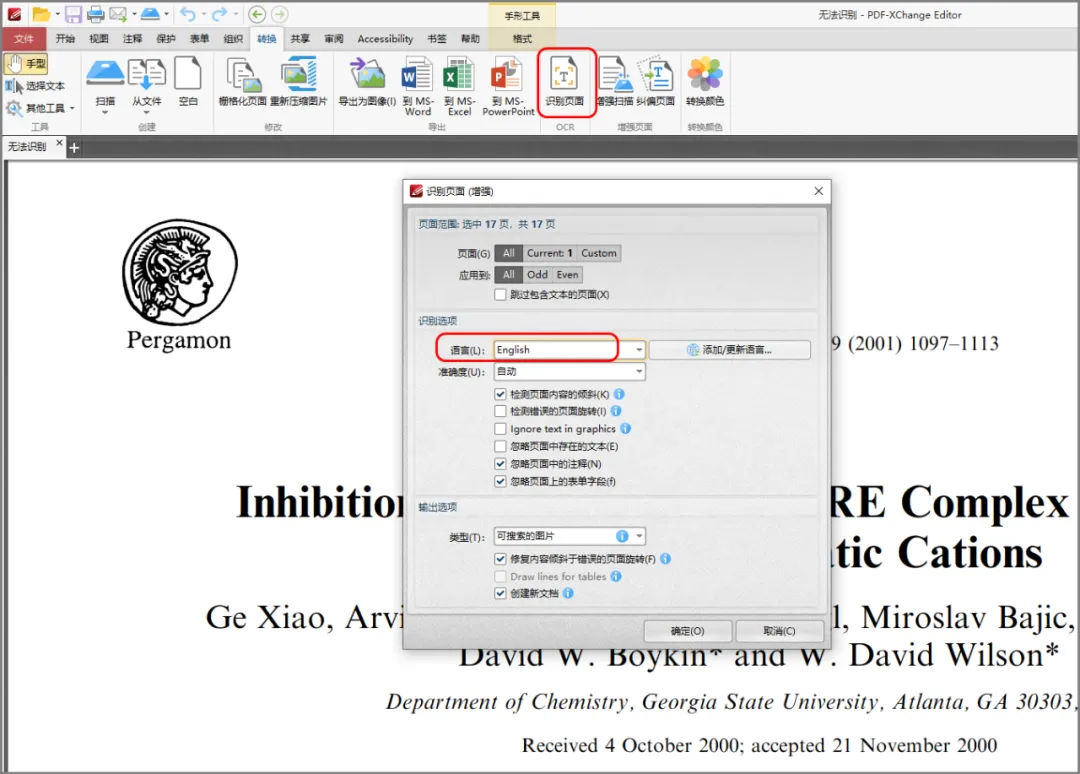Enable the Ignore text in graphics checkbox
Image resolution: width=1080 pixels, height=774 pixels.
[500, 429]
